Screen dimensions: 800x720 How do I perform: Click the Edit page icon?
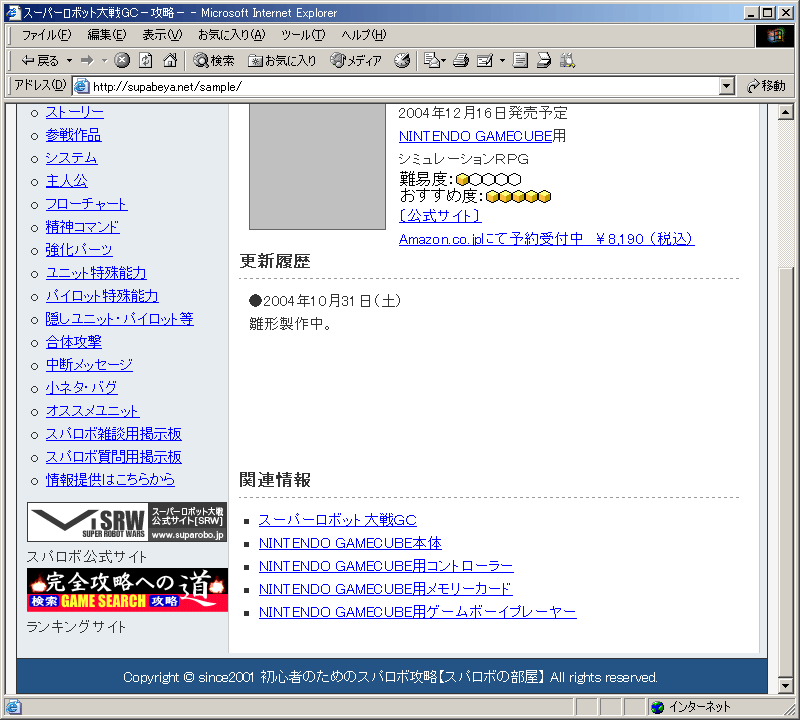(485, 61)
